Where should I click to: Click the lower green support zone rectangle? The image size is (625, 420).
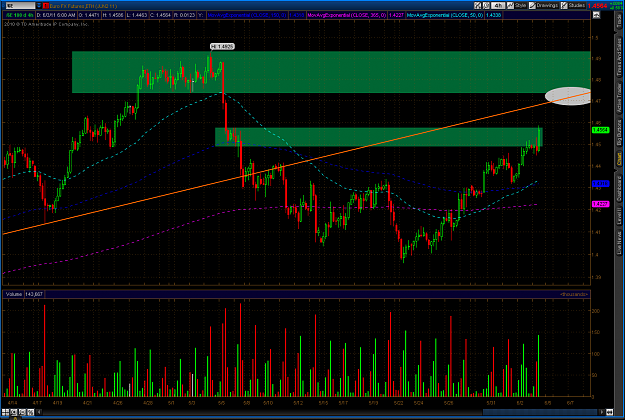tap(379, 137)
